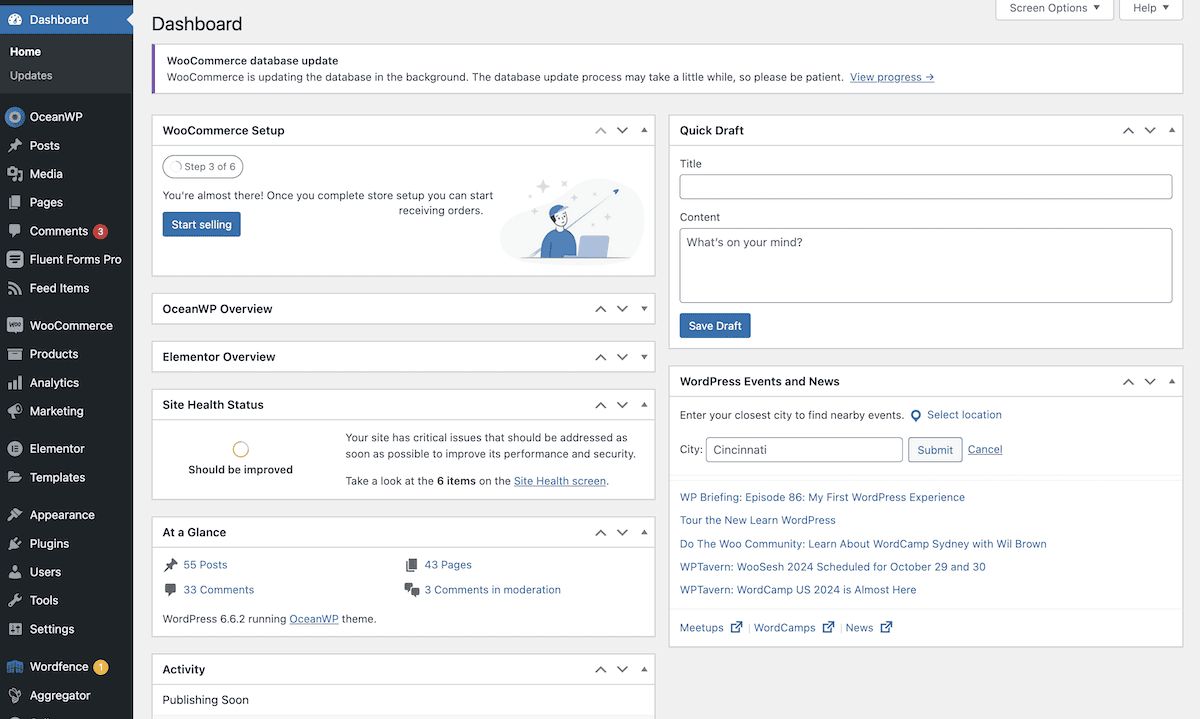Move At a Glance panel down
This screenshot has width=1200, height=719.
(x=622, y=532)
